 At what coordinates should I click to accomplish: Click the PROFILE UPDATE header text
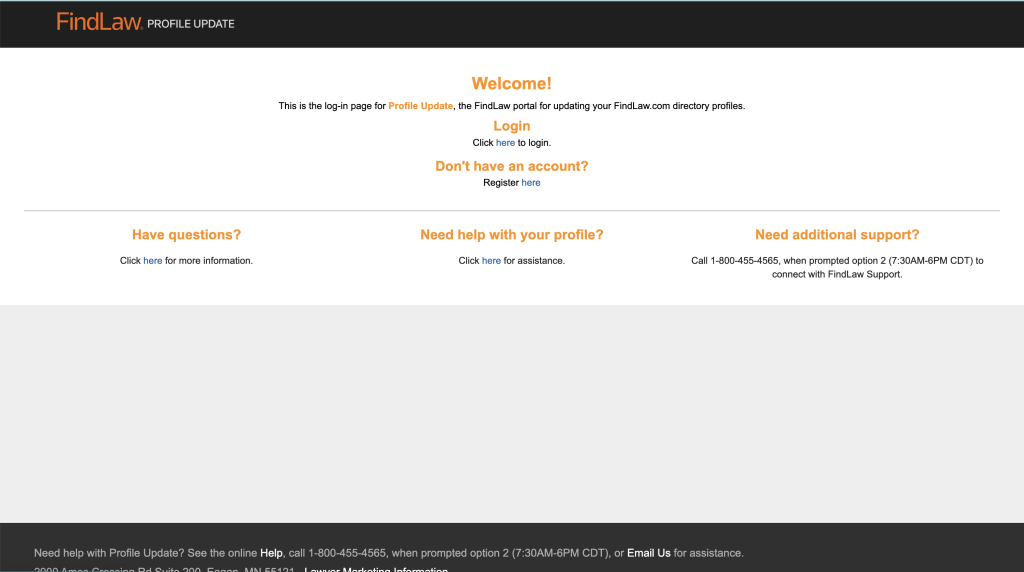[191, 24]
